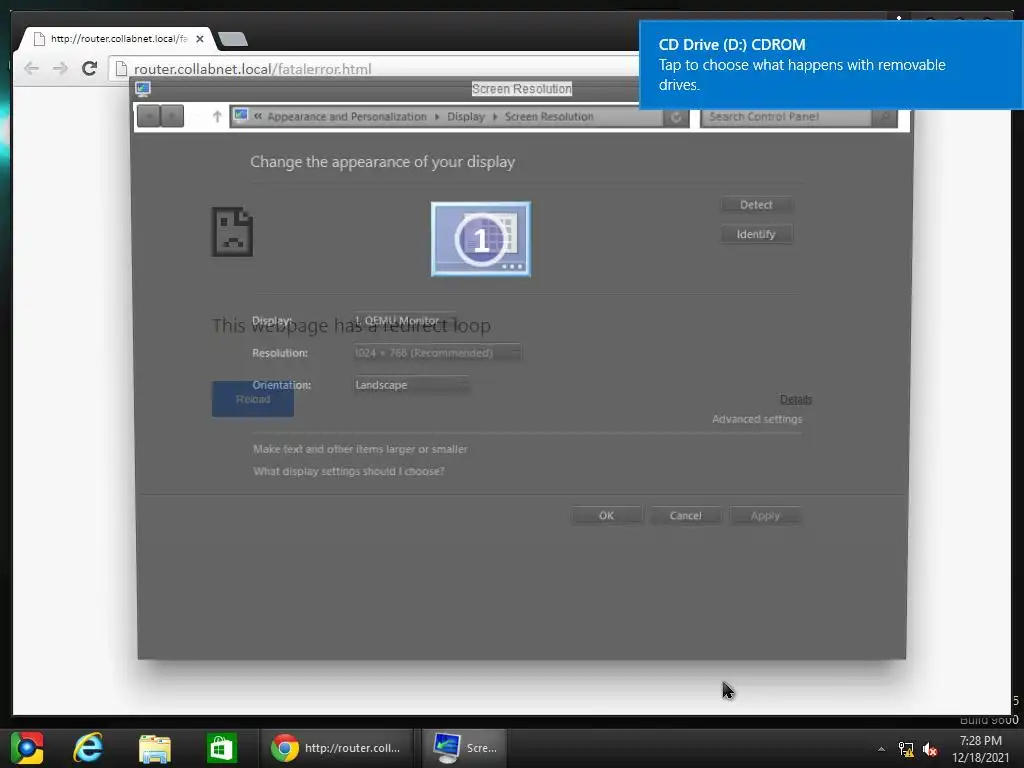This screenshot has height=768, width=1024.
Task: Click the Screen Resolution window icon
Action: (143, 89)
